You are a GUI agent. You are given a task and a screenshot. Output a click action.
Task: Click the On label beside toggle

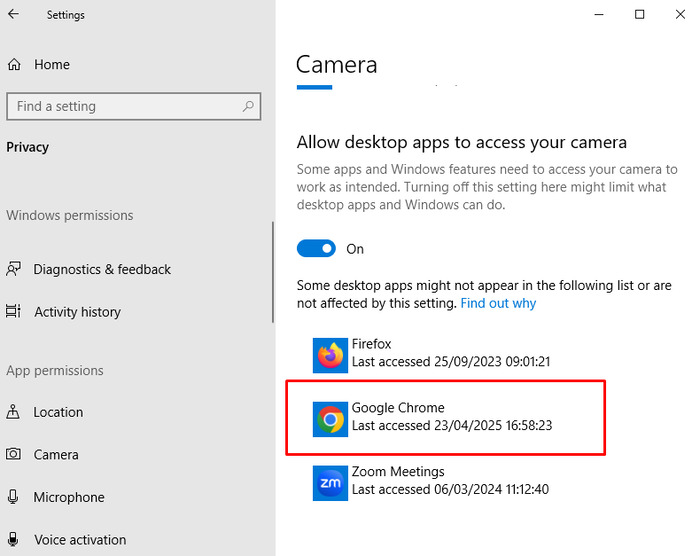click(355, 249)
